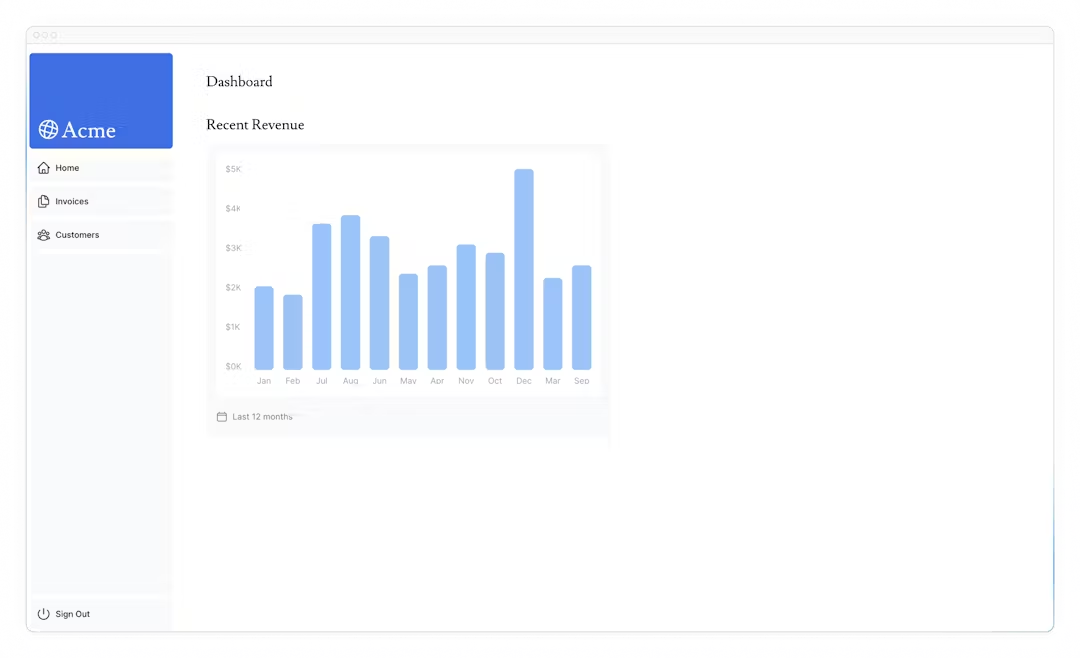Open the Home navigation link

pos(101,168)
